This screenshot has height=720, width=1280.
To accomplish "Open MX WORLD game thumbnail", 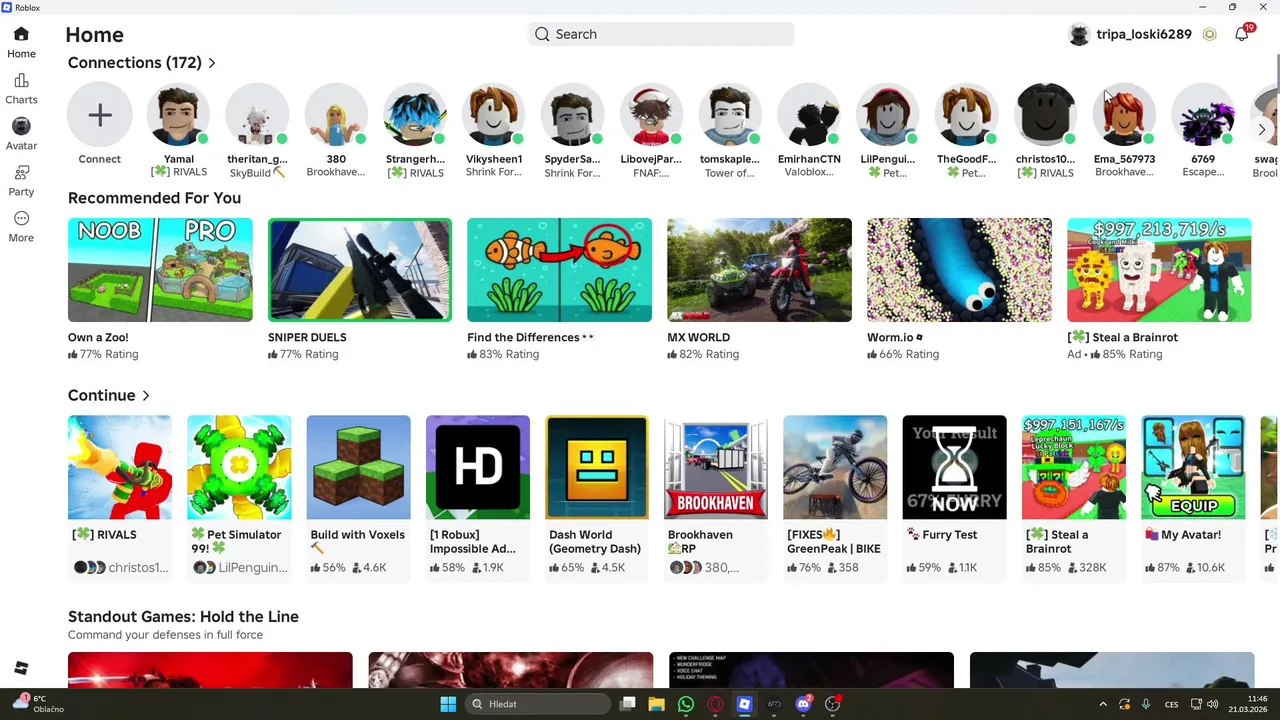I will coord(759,270).
